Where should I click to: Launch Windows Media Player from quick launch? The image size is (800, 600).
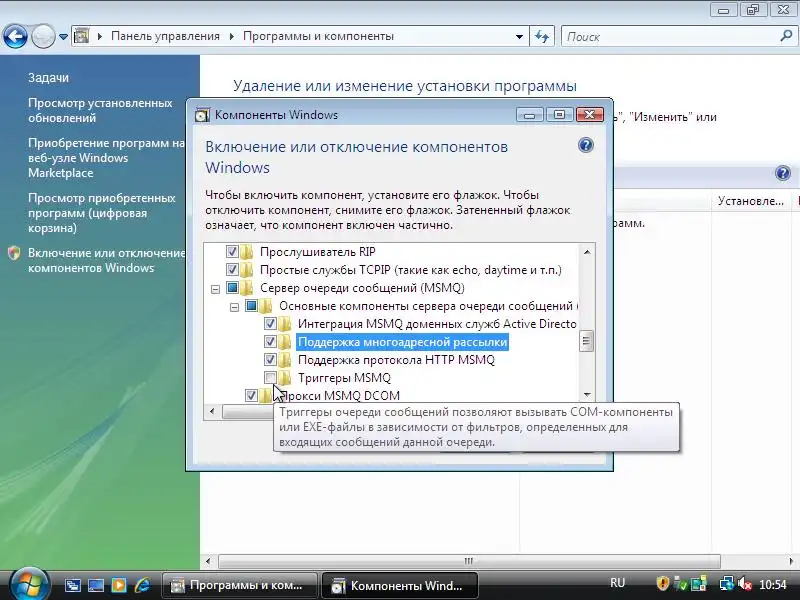[118, 585]
